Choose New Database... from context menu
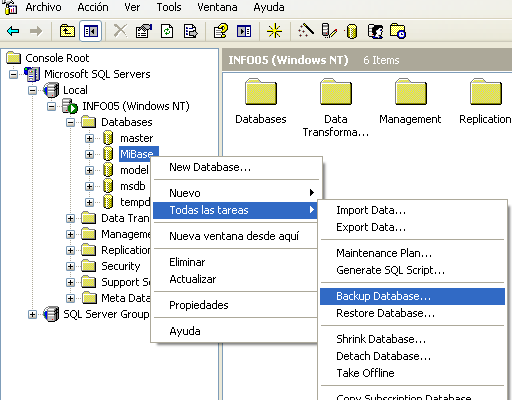Viewport: 512px width, 400px height. 236,167
